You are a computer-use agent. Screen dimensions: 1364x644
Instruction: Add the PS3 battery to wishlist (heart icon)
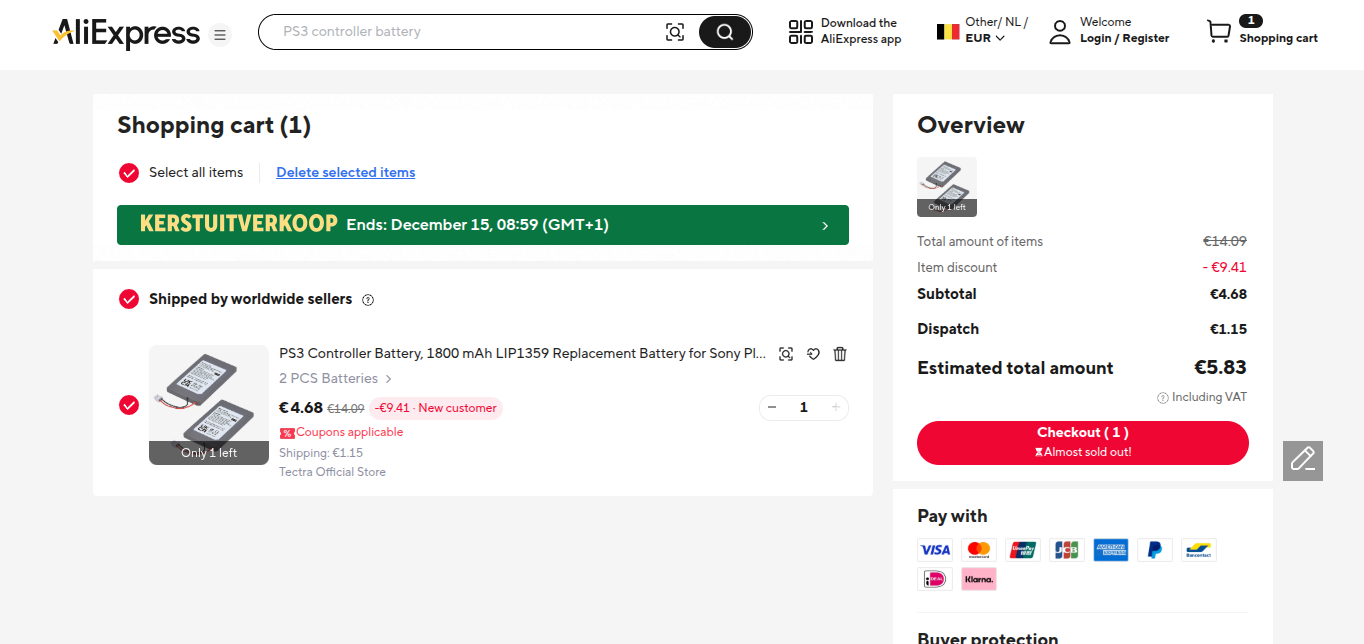pyautogui.click(x=813, y=354)
